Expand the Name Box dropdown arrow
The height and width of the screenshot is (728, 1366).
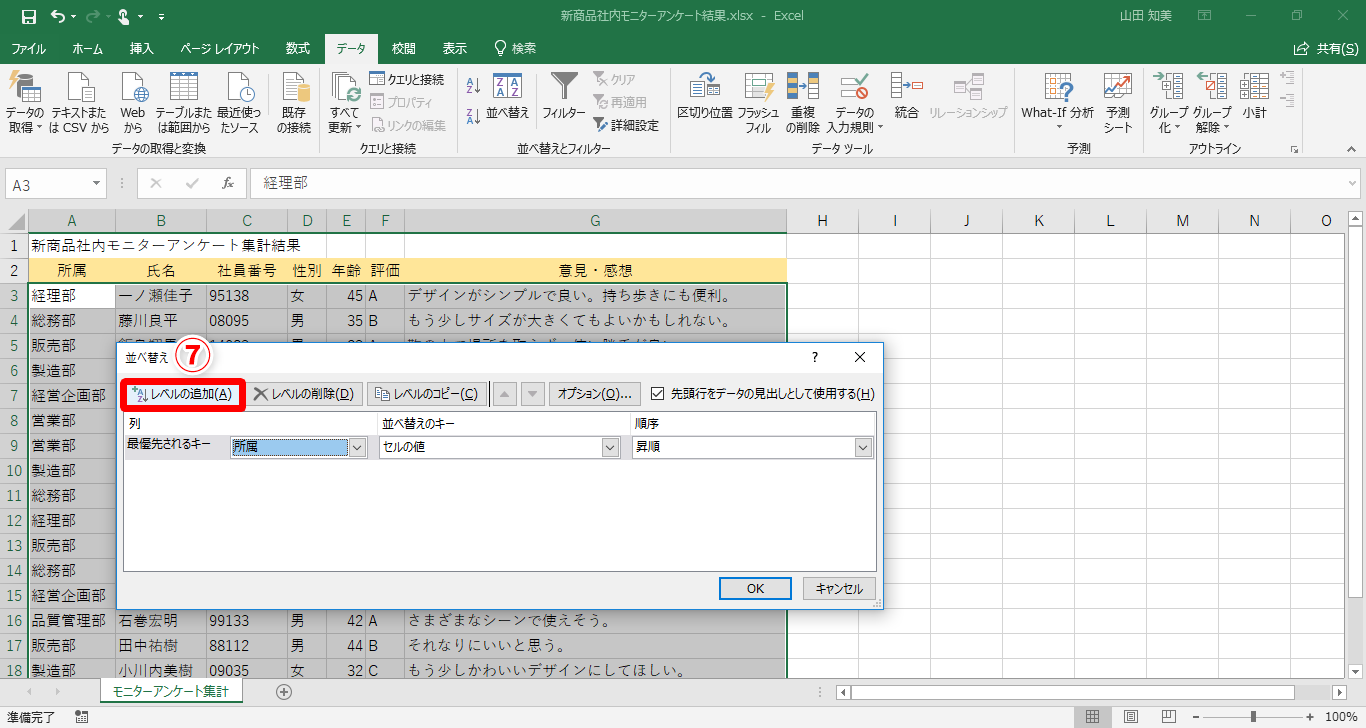pos(97,184)
